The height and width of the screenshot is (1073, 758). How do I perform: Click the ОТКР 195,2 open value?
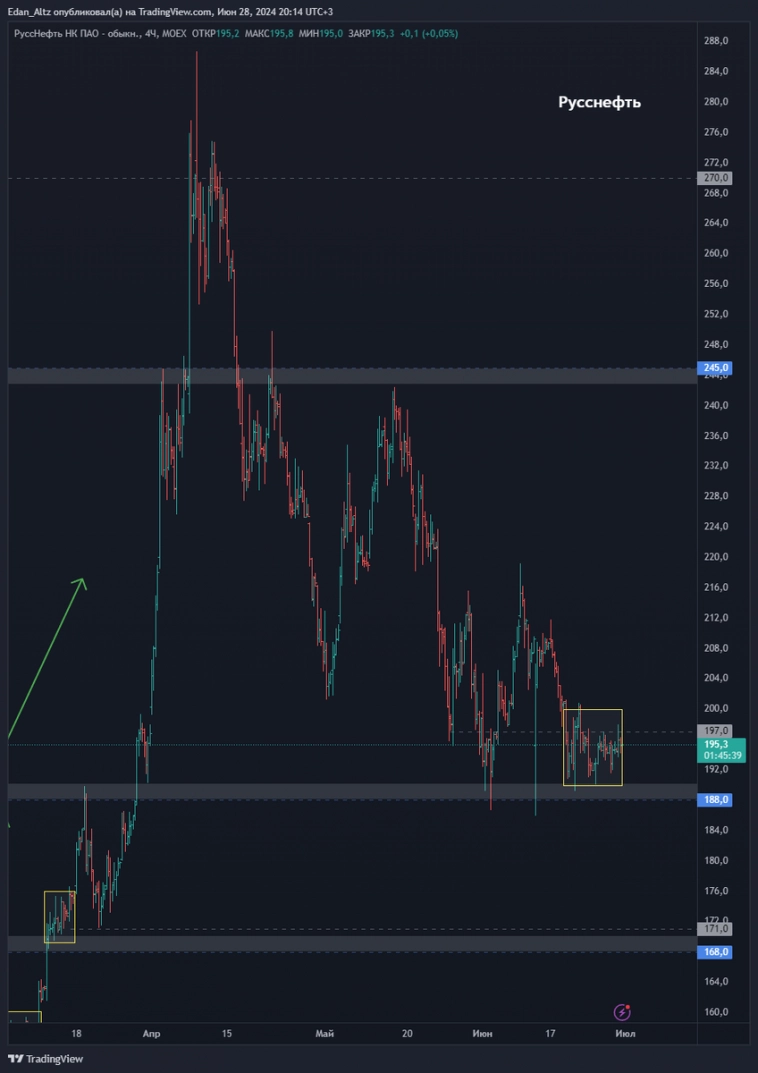[216, 34]
